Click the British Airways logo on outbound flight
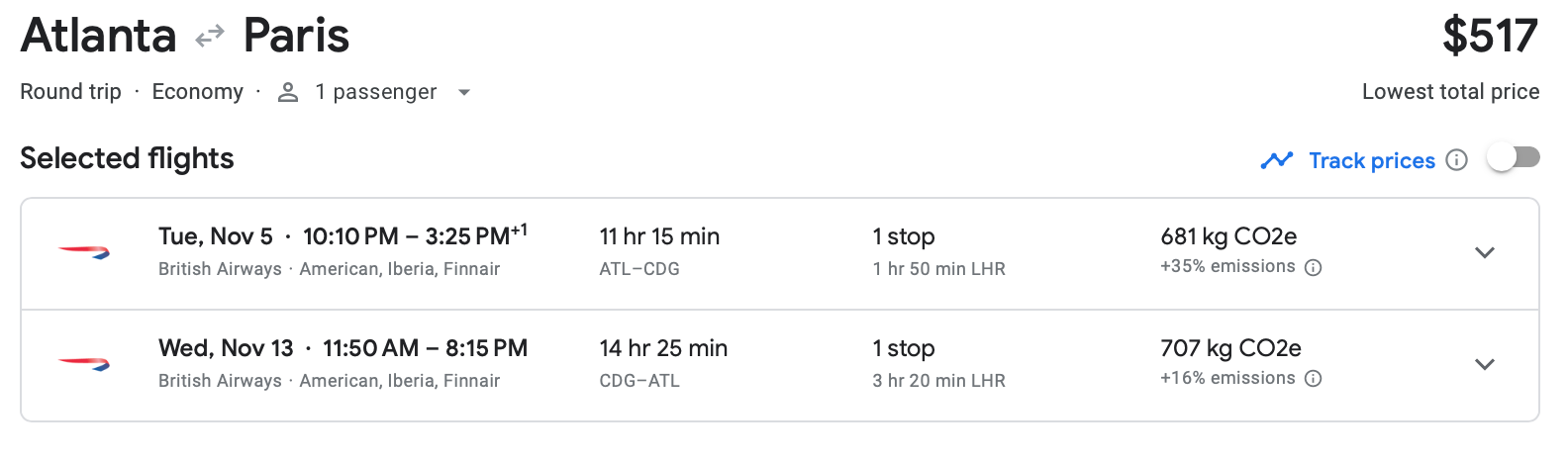Screen dimensions: 1568x461 [x=84, y=252]
